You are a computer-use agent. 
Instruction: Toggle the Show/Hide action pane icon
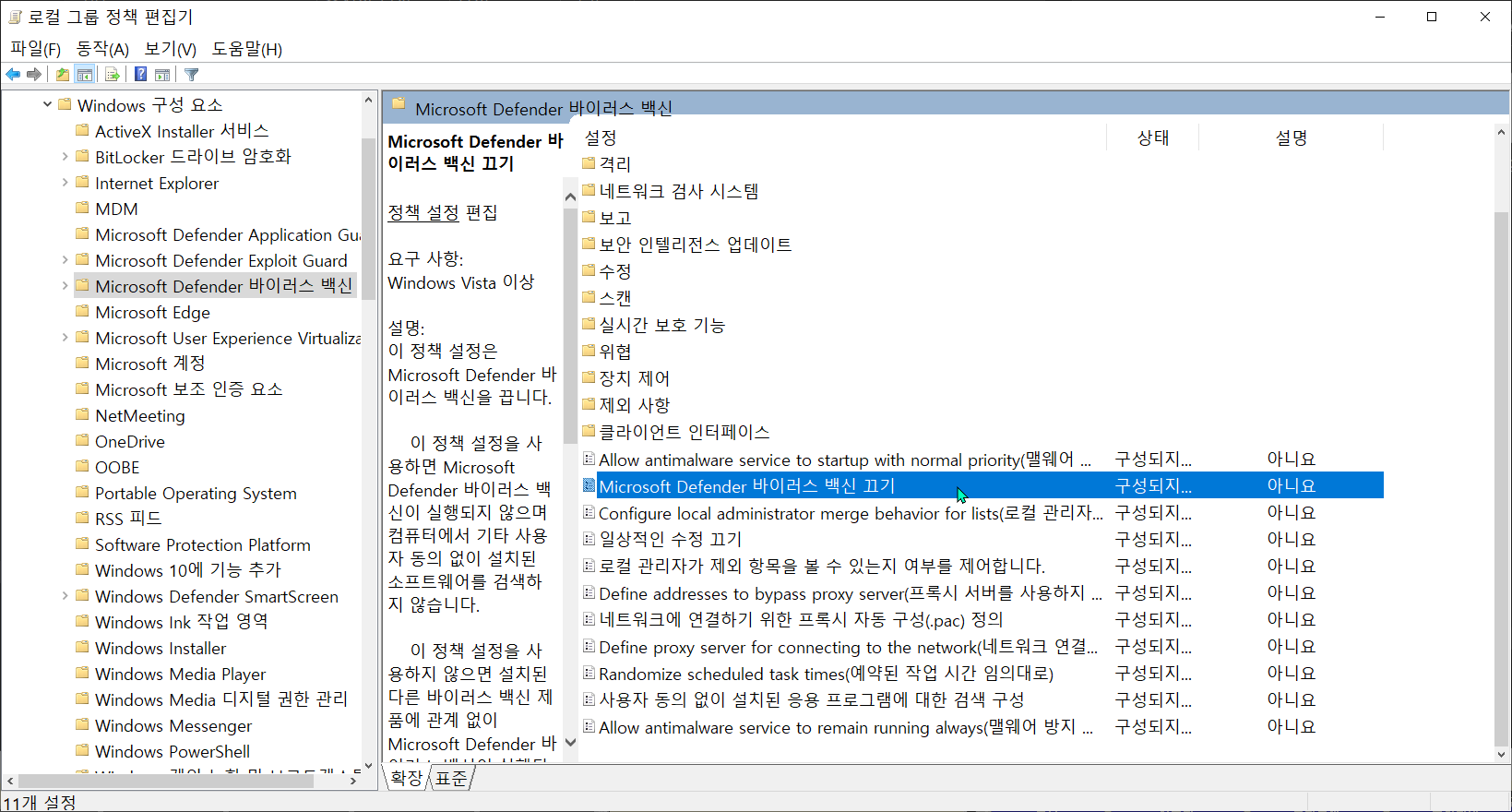(x=162, y=75)
